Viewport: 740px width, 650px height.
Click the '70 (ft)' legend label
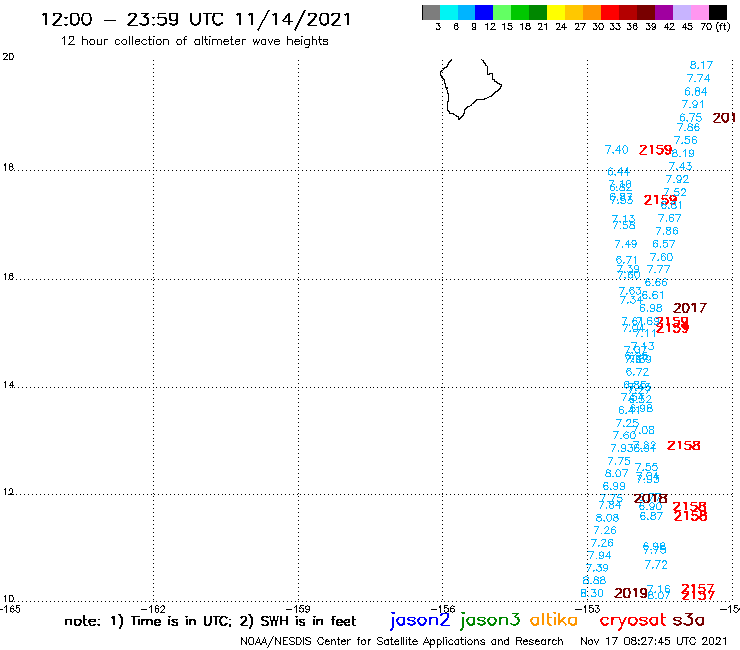715,27
